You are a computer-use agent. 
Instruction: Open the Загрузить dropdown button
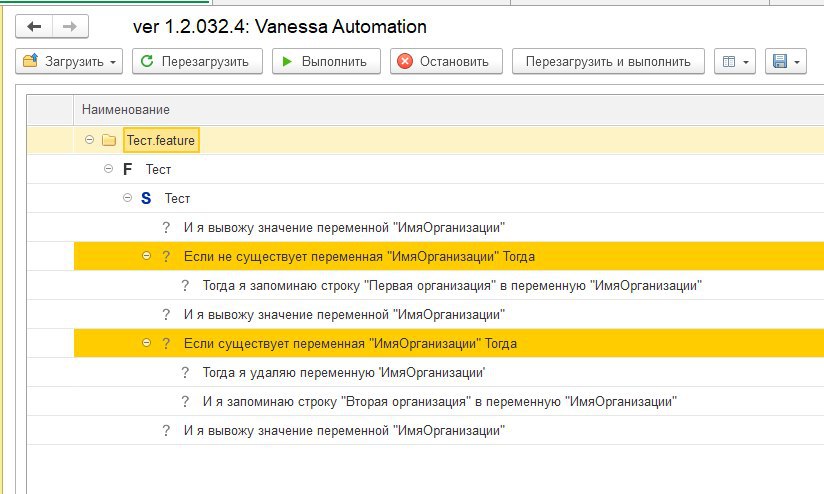pyautogui.click(x=69, y=61)
